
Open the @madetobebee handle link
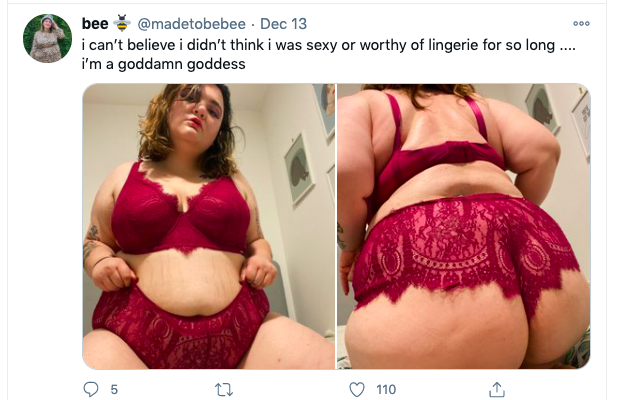click(191, 24)
